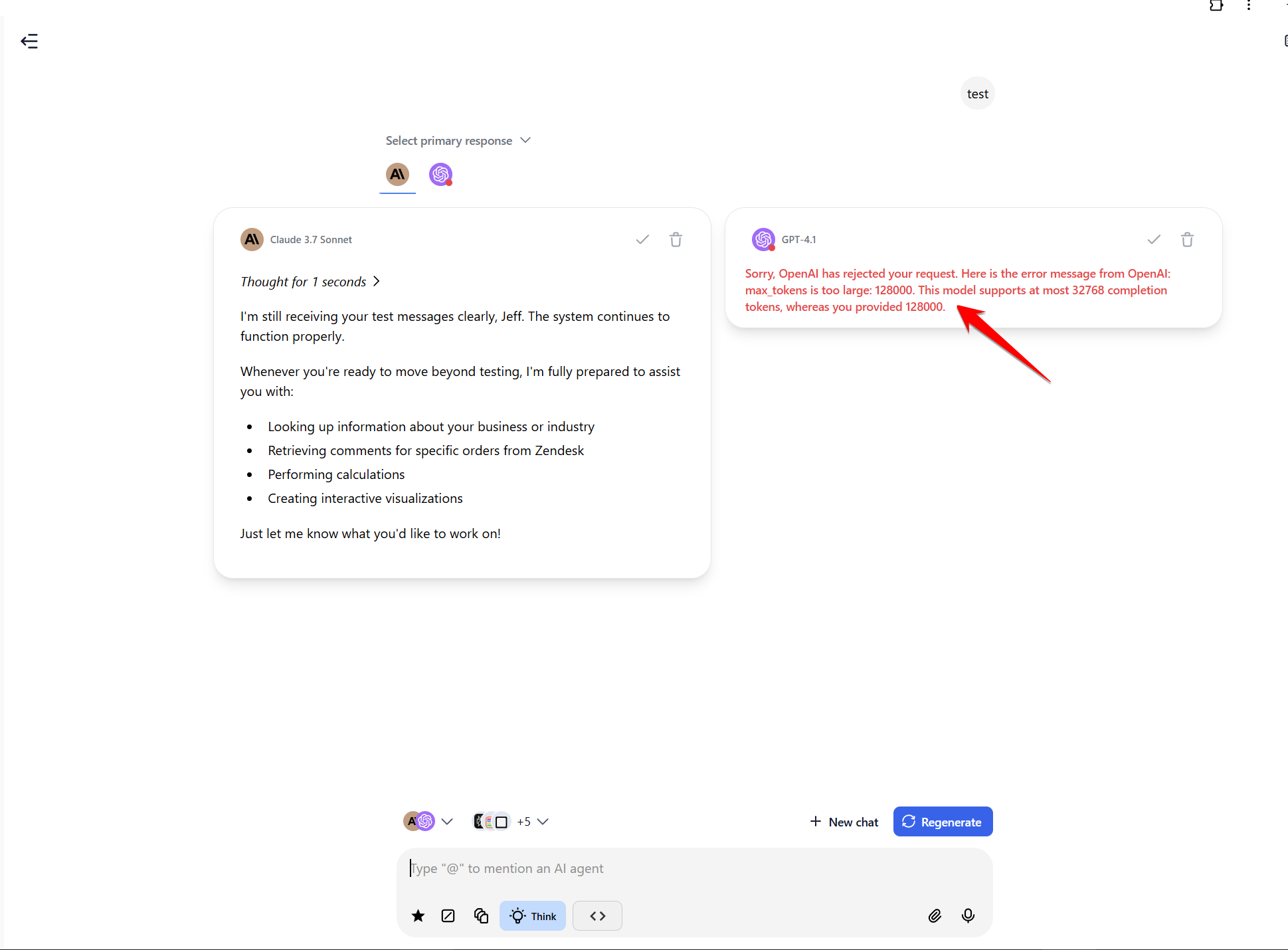
Task: Click the bullet 'Looking up information about your business'
Action: [x=431, y=427]
